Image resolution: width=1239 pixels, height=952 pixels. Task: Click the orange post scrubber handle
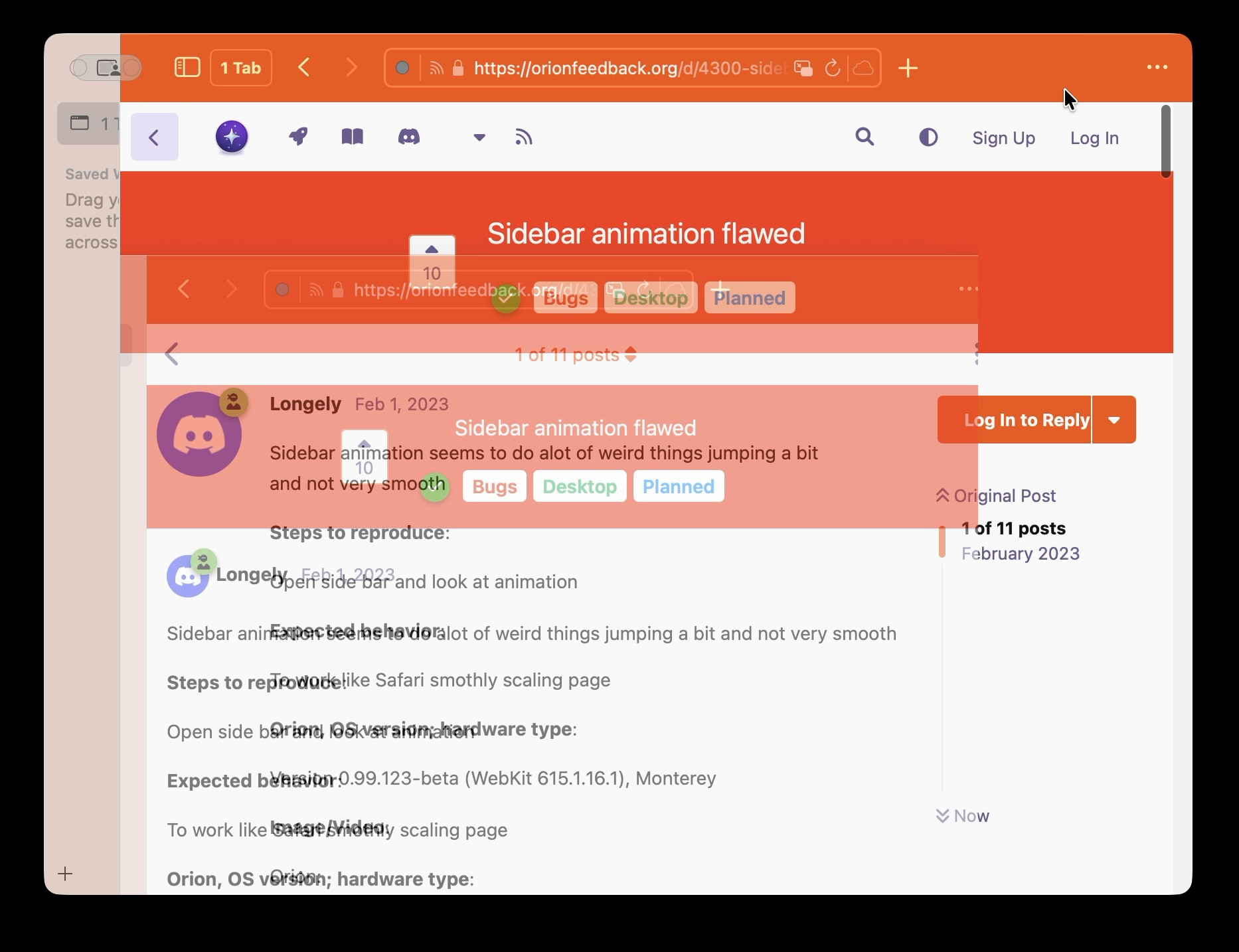(x=942, y=541)
